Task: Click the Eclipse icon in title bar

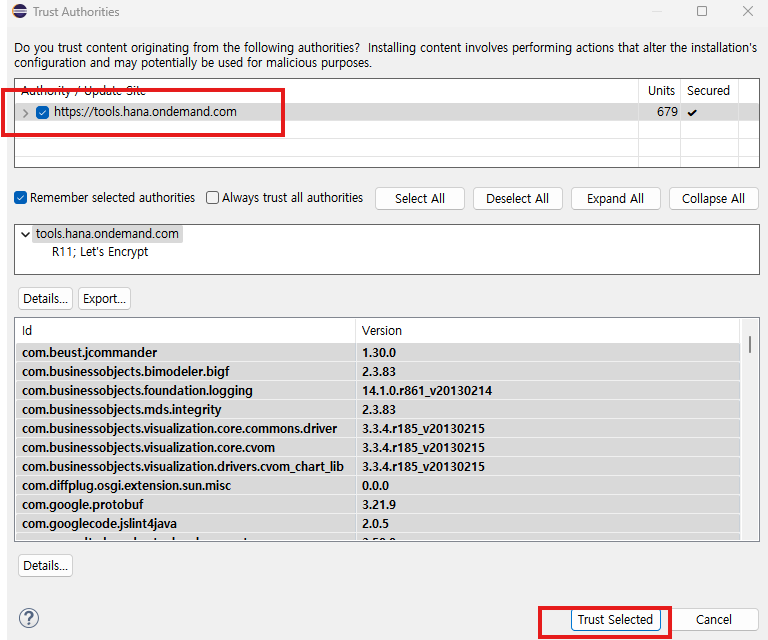Action: tap(20, 11)
